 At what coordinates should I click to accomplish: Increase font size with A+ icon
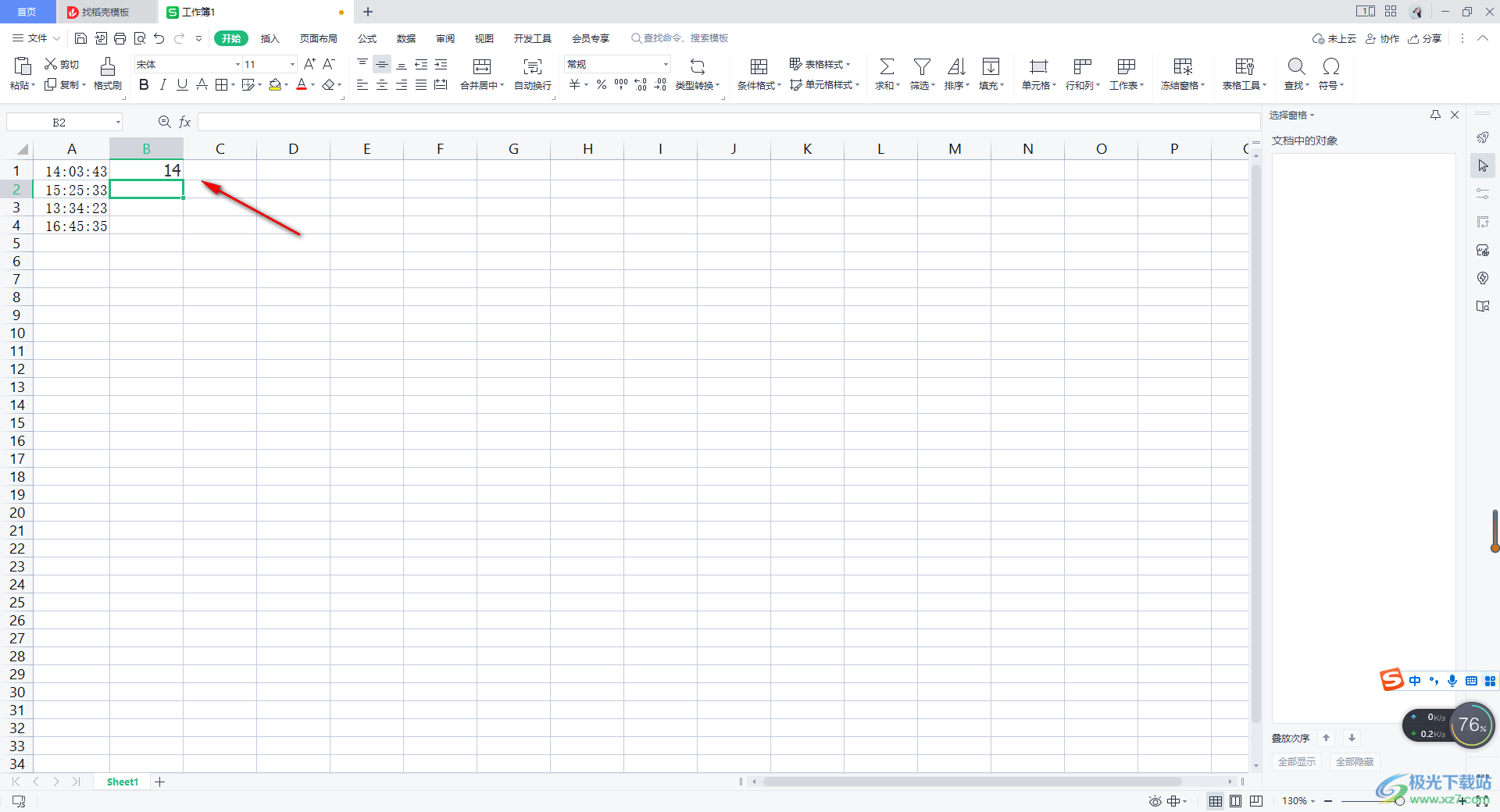click(309, 64)
